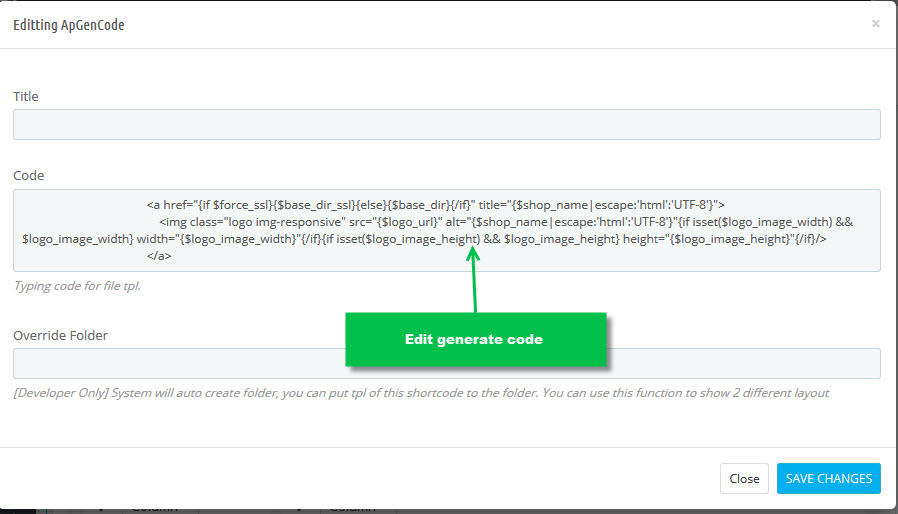Viewport: 898px width, 514px height.
Task: Click the Override Folder label
Action: 60,335
